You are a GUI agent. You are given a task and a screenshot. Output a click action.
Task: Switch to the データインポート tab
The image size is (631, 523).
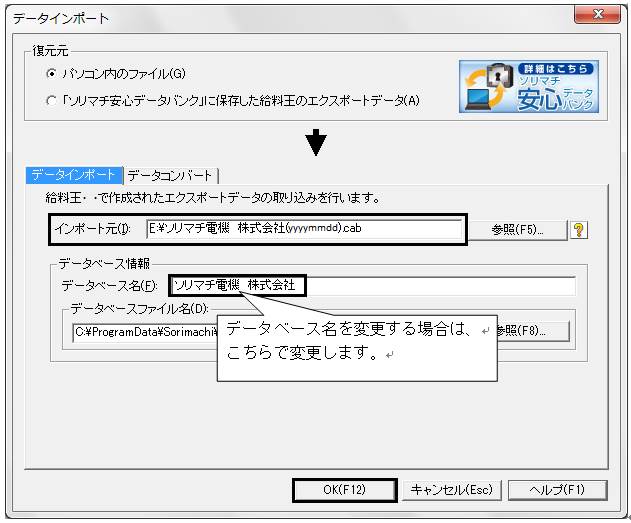point(74,175)
